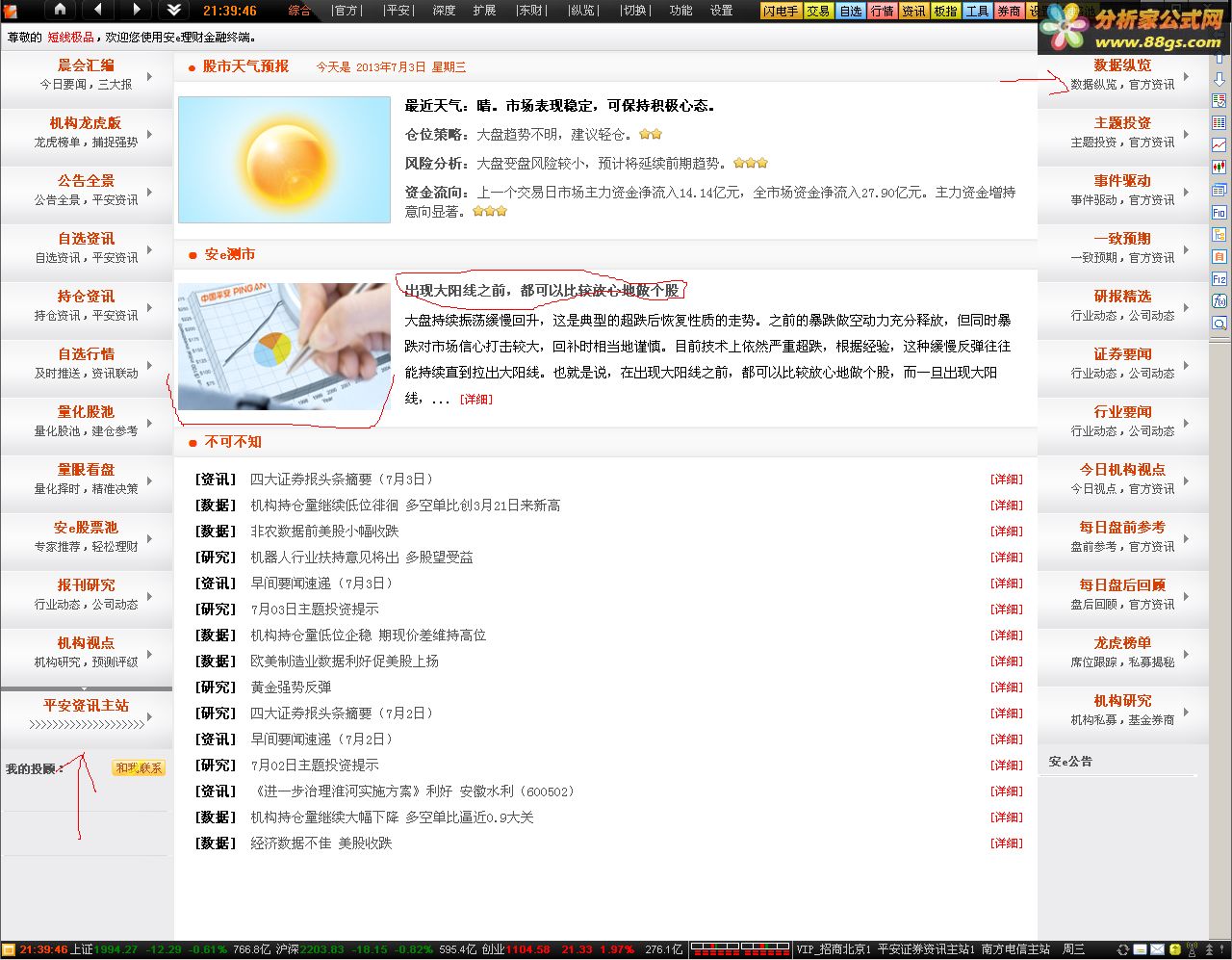Click the refresh sync icon in status bar
This screenshot has width=1232, height=960.
[1123, 950]
